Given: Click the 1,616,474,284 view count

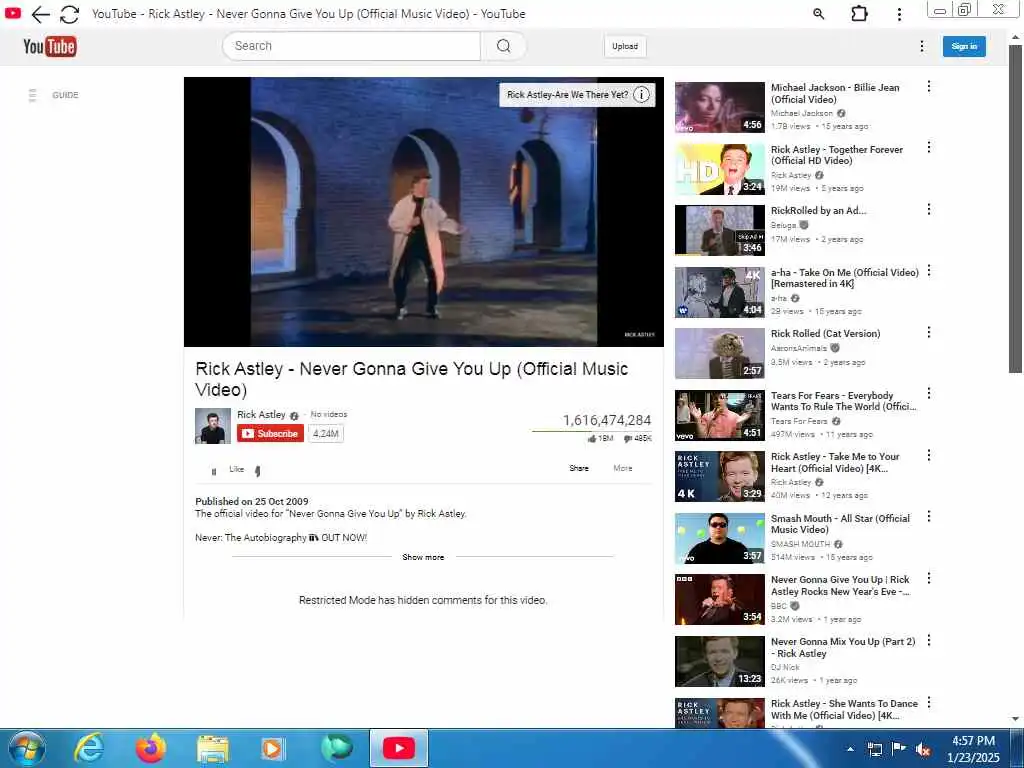Looking at the screenshot, I should pos(607,420).
